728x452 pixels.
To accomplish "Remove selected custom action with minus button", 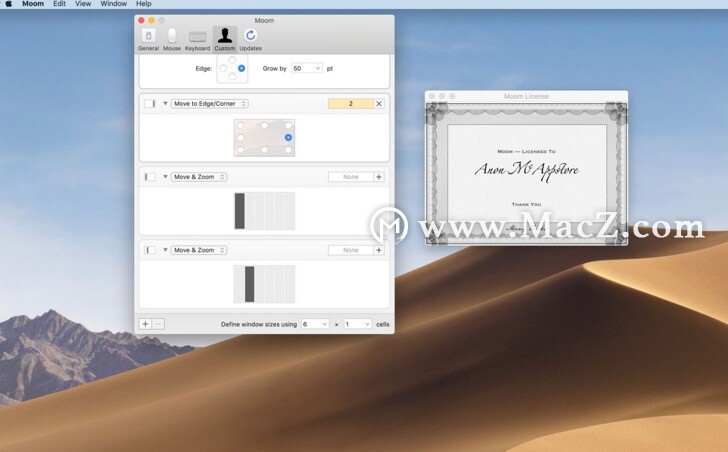I will click(x=158, y=324).
